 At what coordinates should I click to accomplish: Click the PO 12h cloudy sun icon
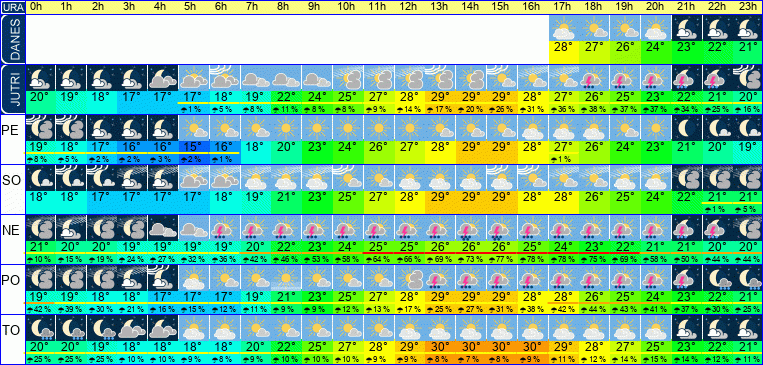[410, 278]
